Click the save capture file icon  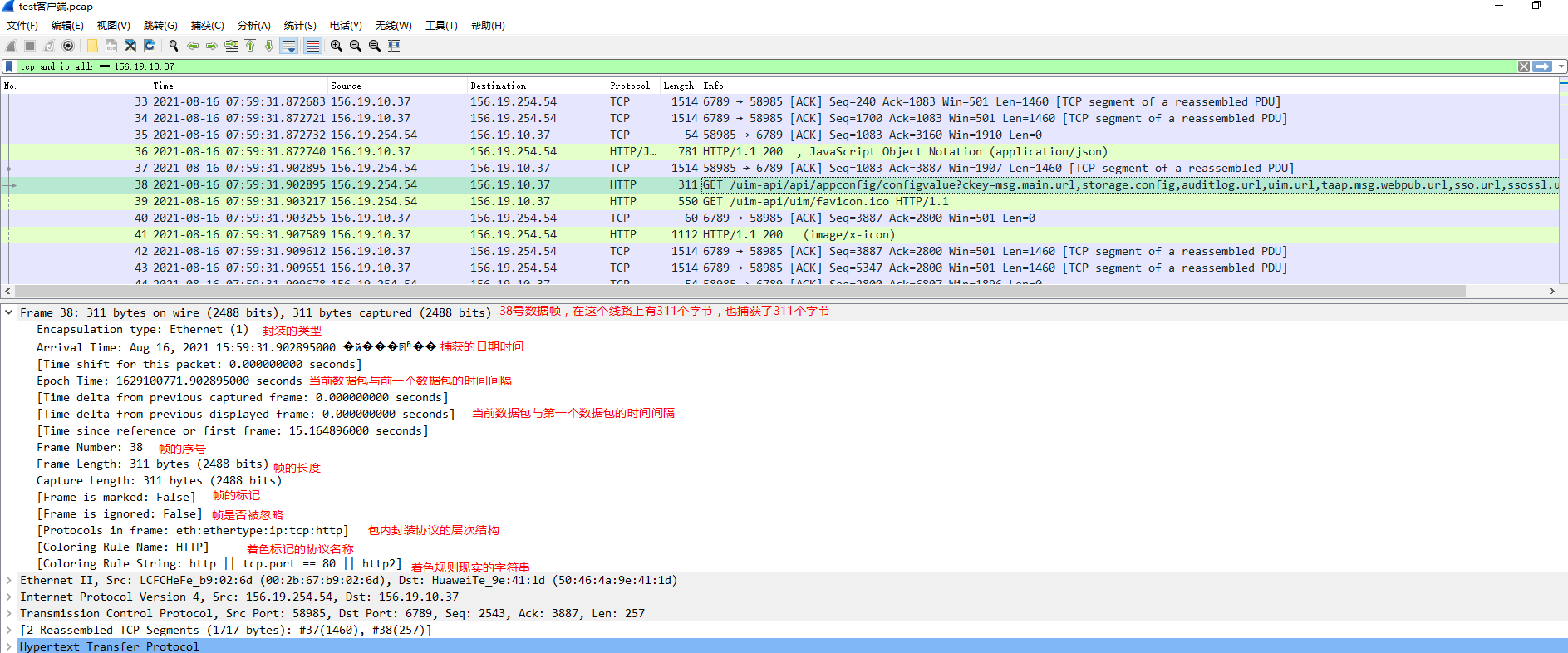pyautogui.click(x=111, y=46)
